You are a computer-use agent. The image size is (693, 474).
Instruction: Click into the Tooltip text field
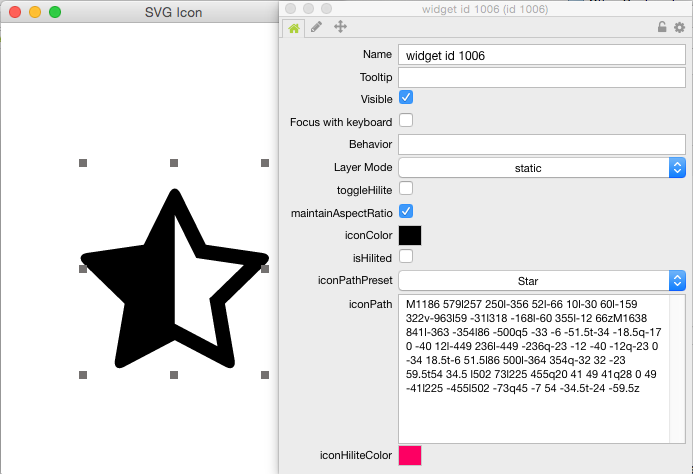[x=540, y=77]
